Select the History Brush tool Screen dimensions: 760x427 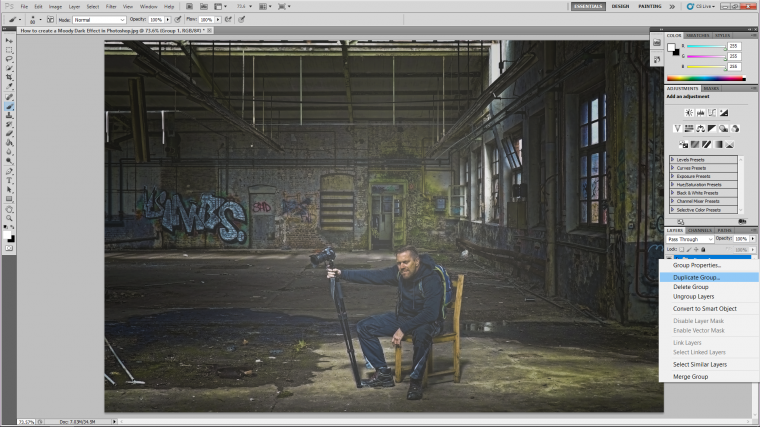9,125
